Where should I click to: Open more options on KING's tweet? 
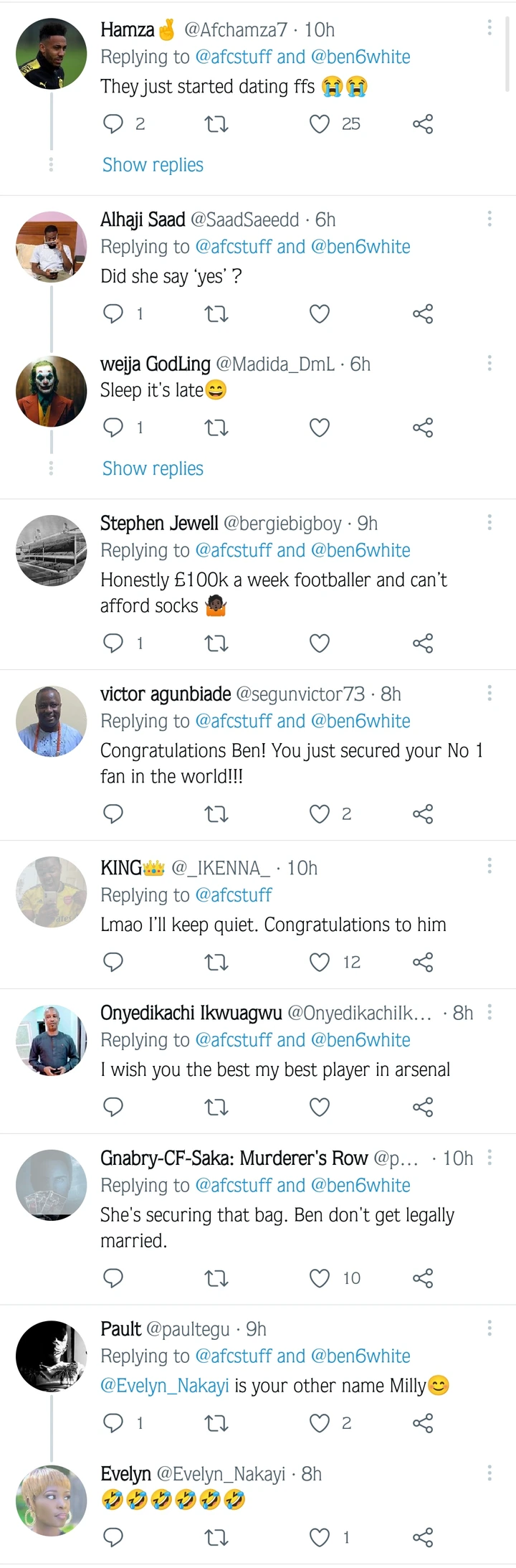pyautogui.click(x=489, y=866)
